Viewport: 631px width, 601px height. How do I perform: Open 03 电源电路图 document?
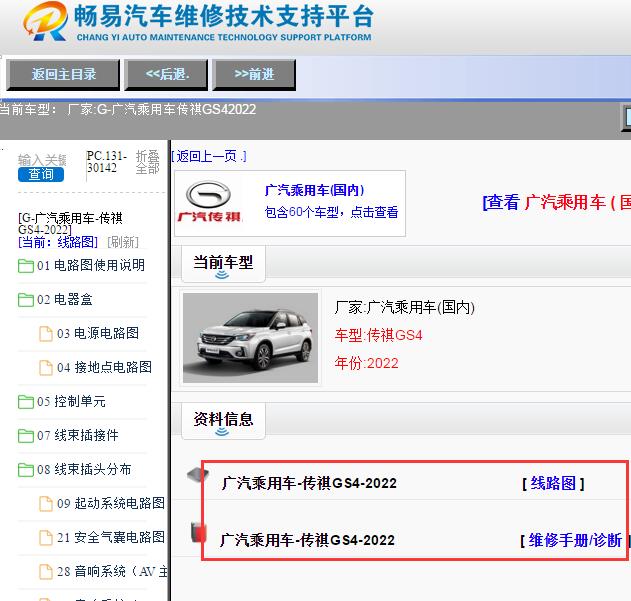pos(98,333)
